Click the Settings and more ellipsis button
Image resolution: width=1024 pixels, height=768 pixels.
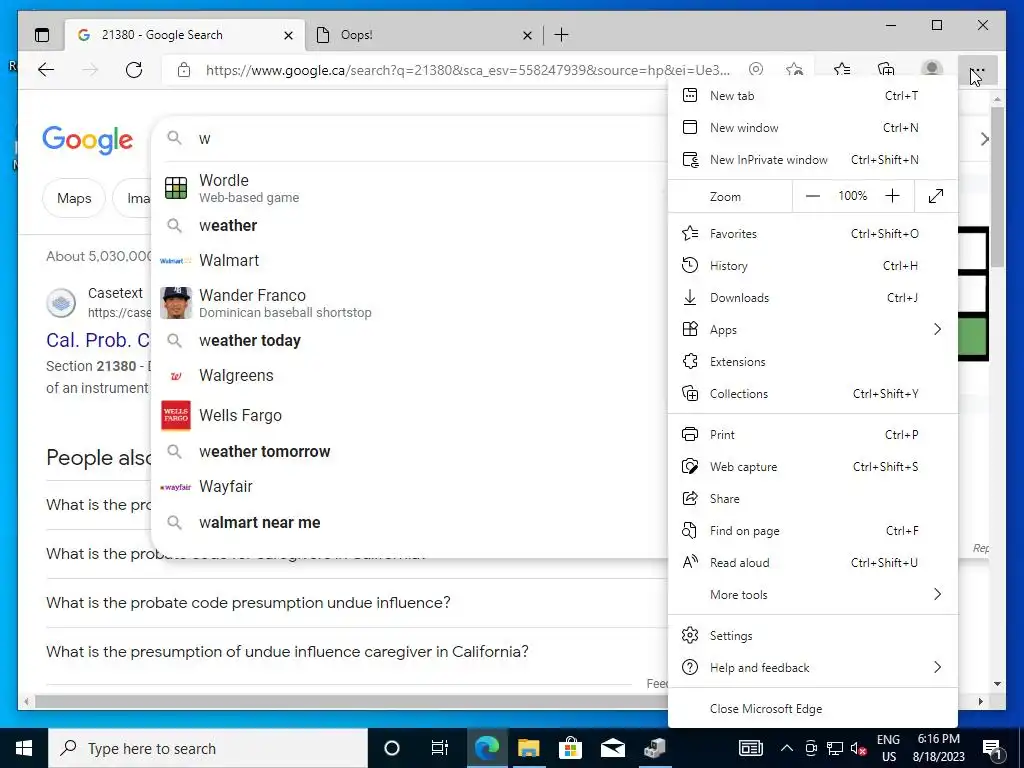pos(977,71)
